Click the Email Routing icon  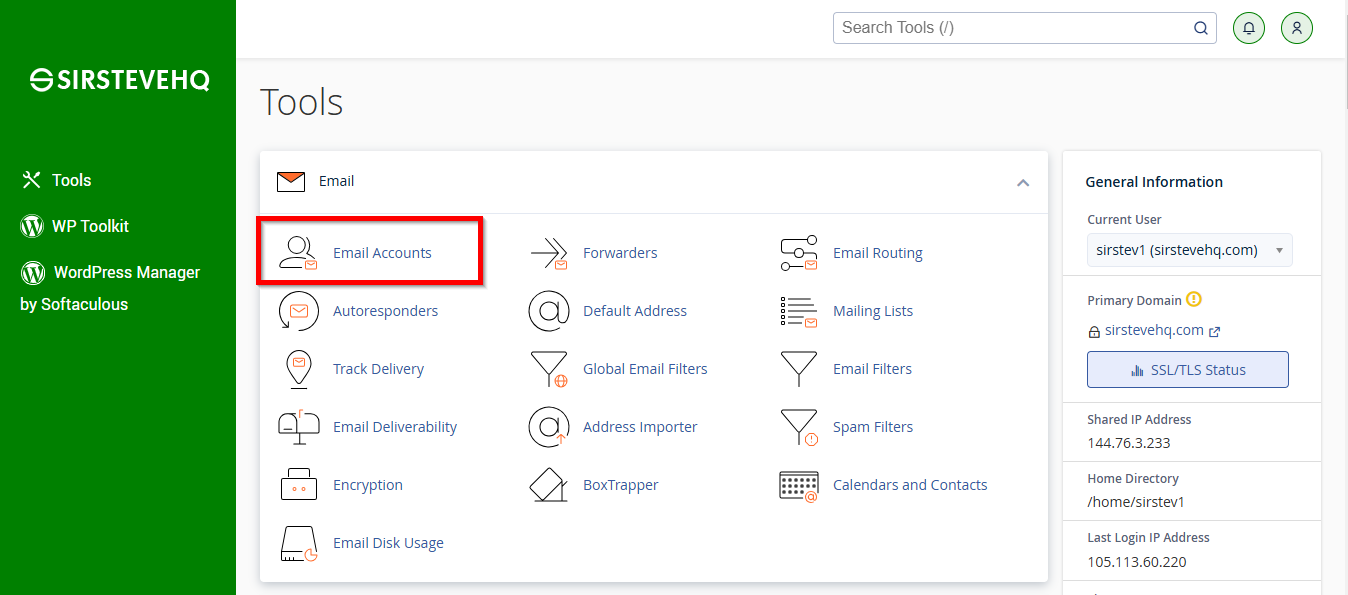click(798, 253)
